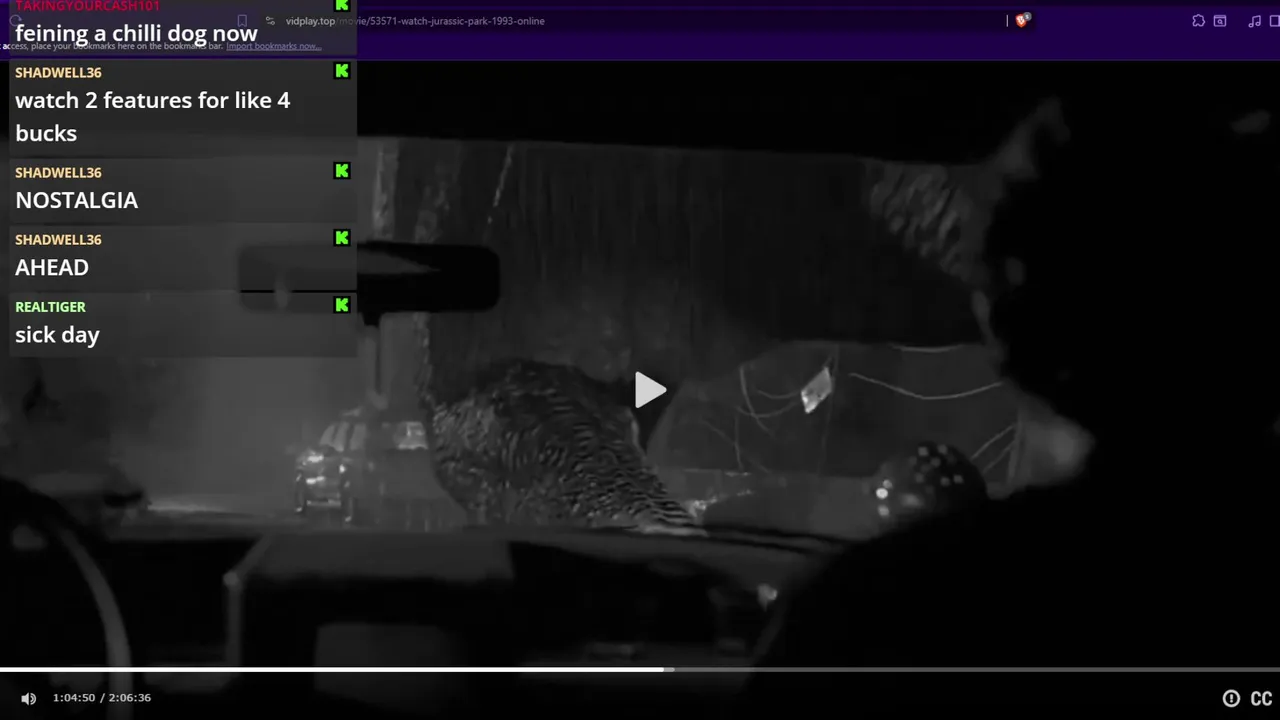Toggle closed captions with the CC button
This screenshot has width=1280, height=720.
(1262, 699)
